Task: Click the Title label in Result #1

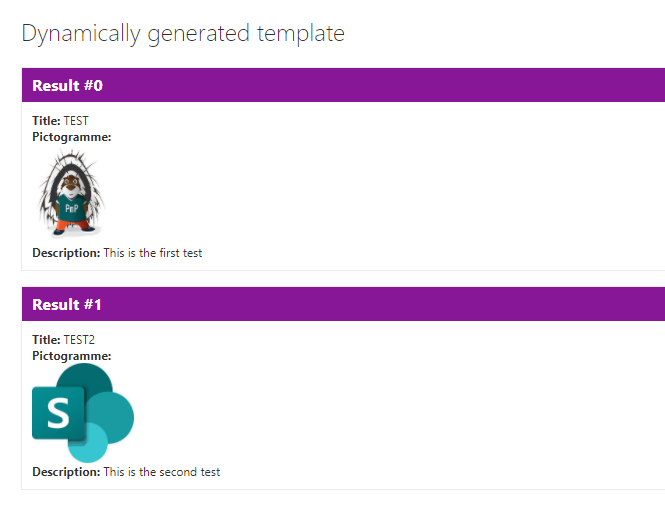Action: tap(46, 340)
